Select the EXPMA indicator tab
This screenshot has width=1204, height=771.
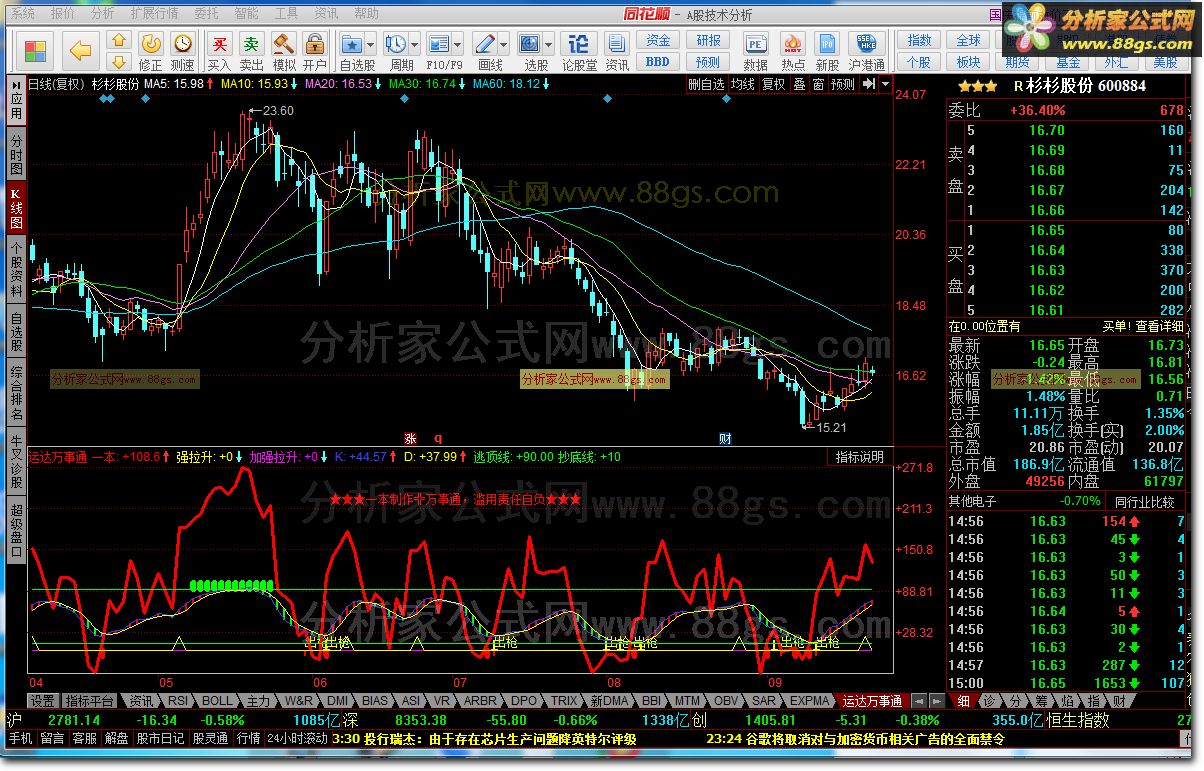(x=810, y=701)
